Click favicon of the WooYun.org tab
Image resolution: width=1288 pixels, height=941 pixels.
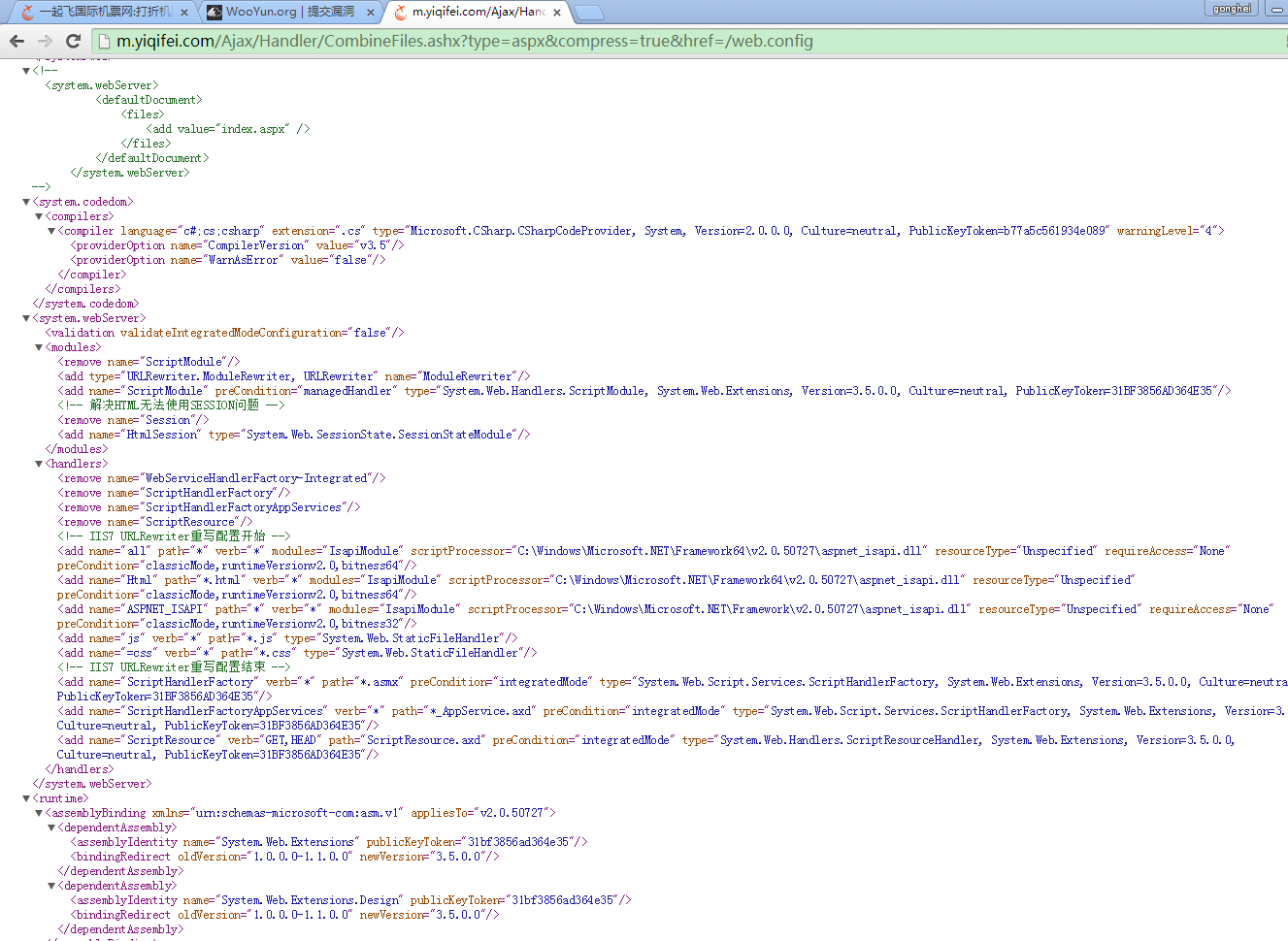coord(215,12)
